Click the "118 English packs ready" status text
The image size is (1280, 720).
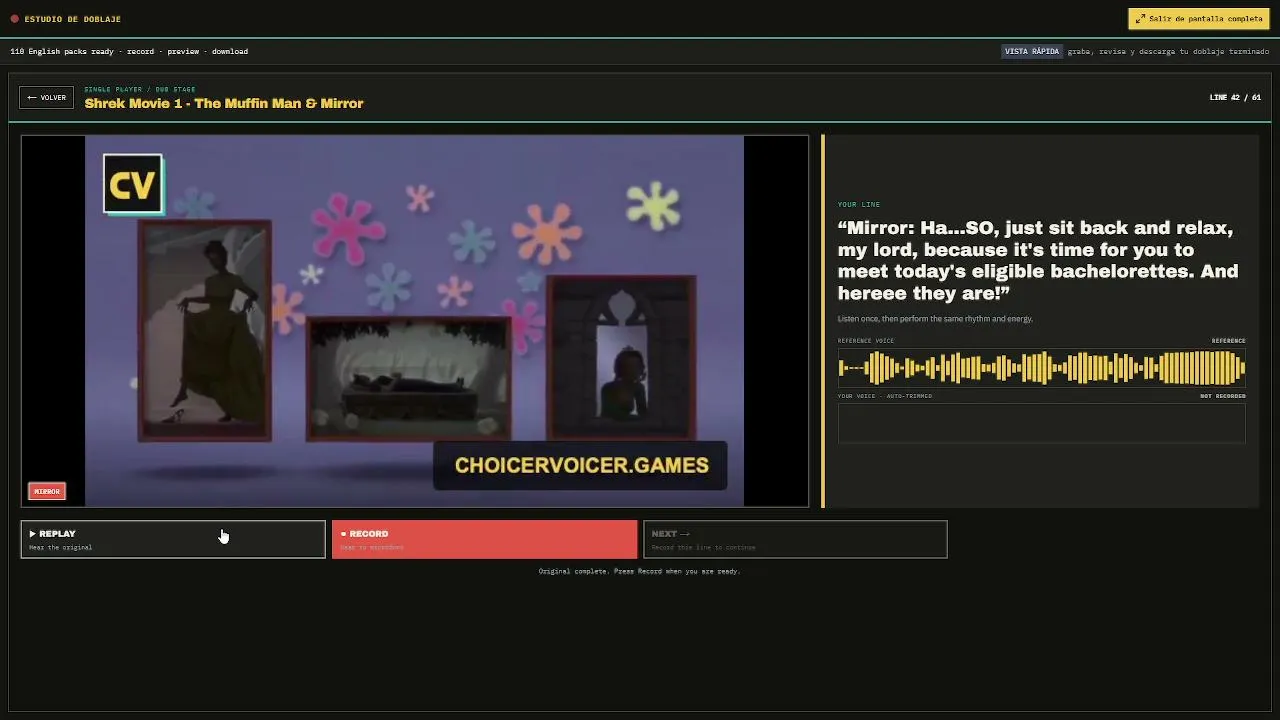[62, 51]
